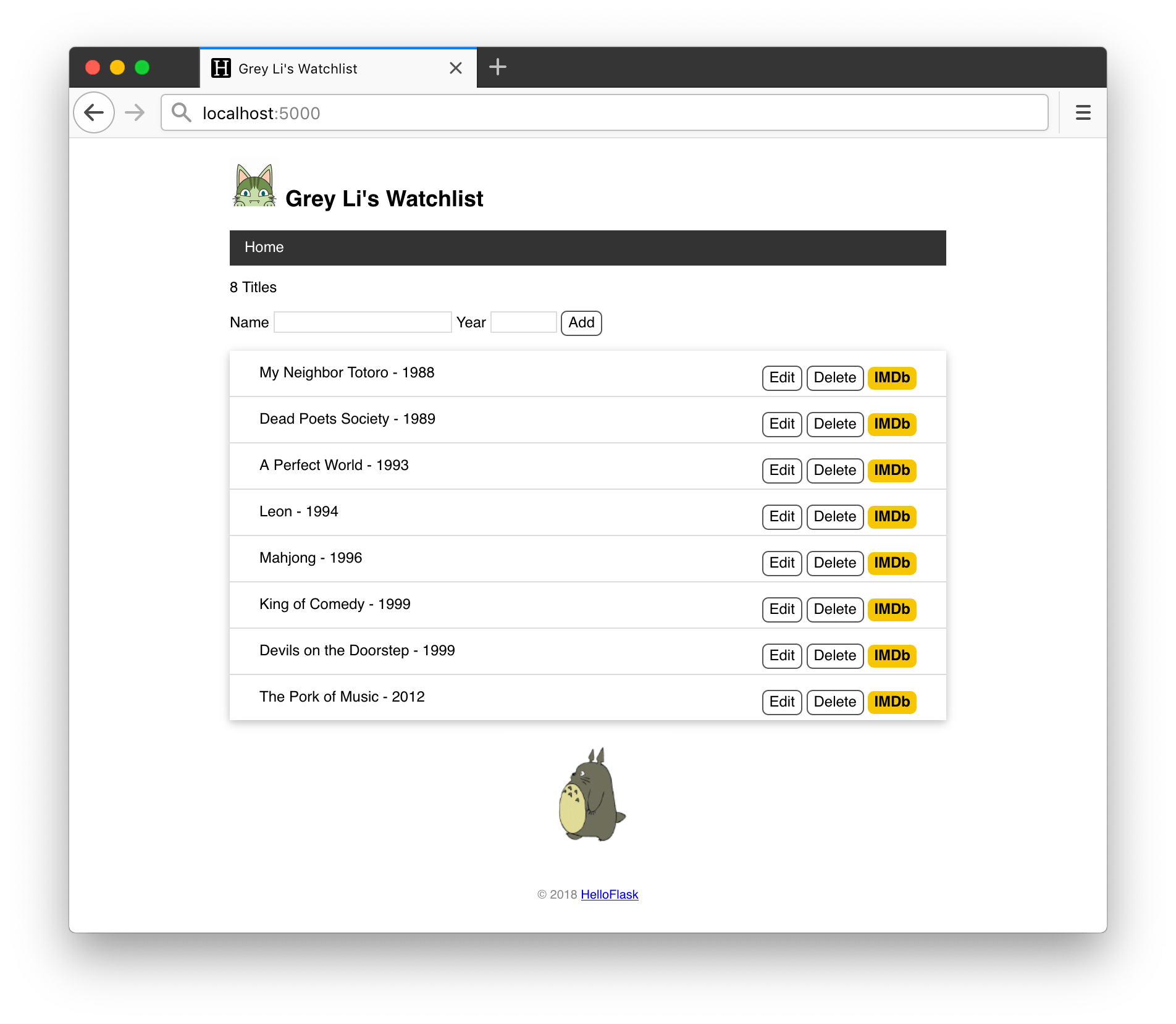Edit the My Neighbor Totoro entry
Viewport: 1176px width, 1024px height.
(x=781, y=377)
